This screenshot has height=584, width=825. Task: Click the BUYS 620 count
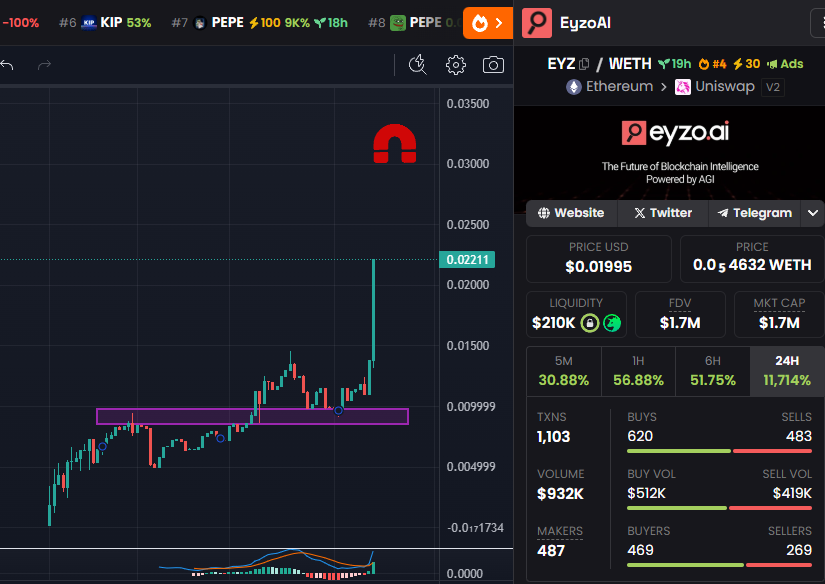(x=640, y=436)
